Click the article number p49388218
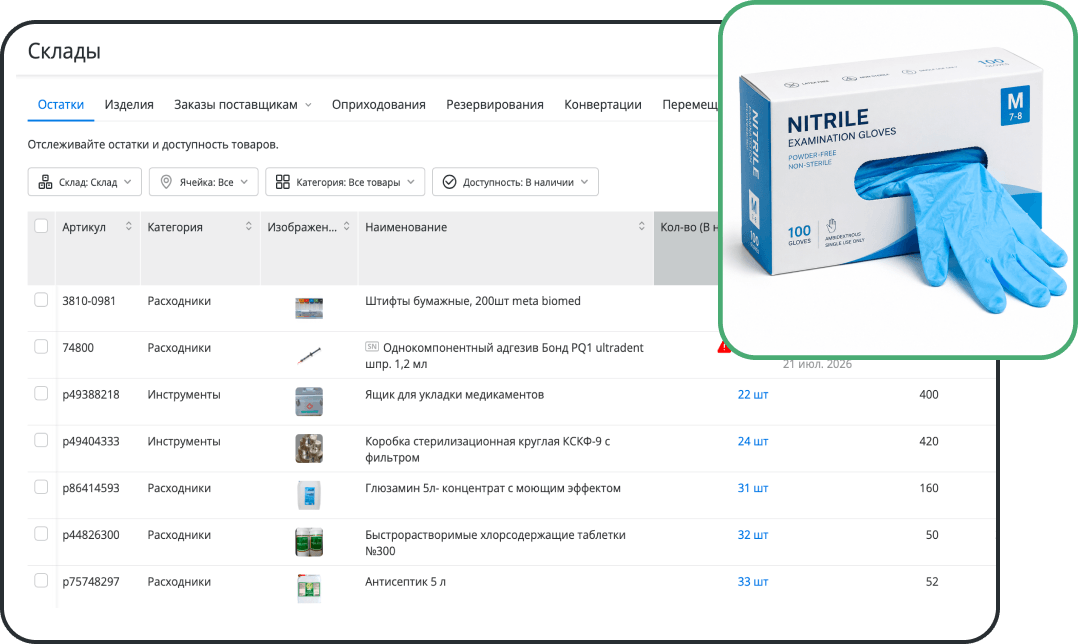 tap(91, 395)
